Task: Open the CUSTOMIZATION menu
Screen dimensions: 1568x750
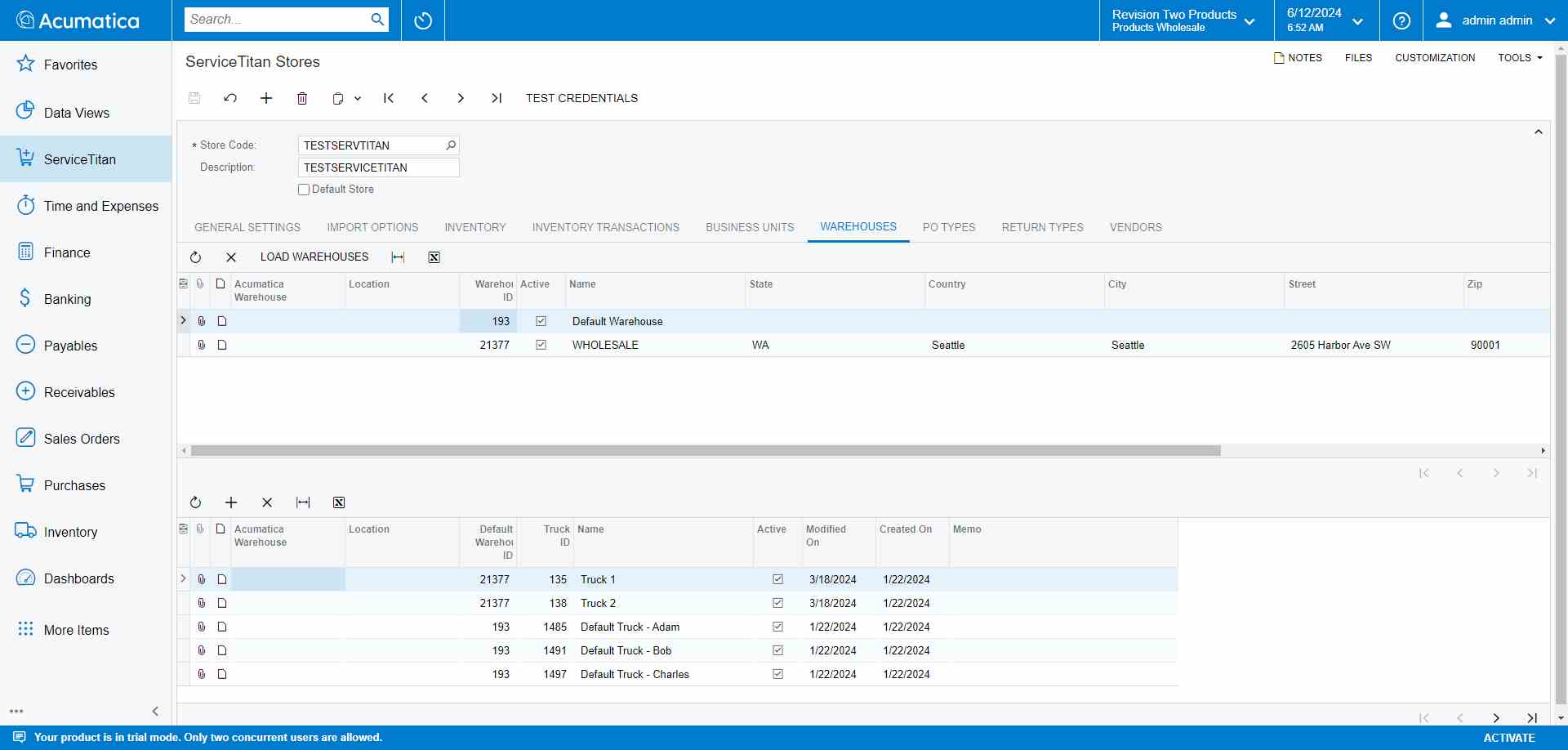Action: click(x=1435, y=58)
